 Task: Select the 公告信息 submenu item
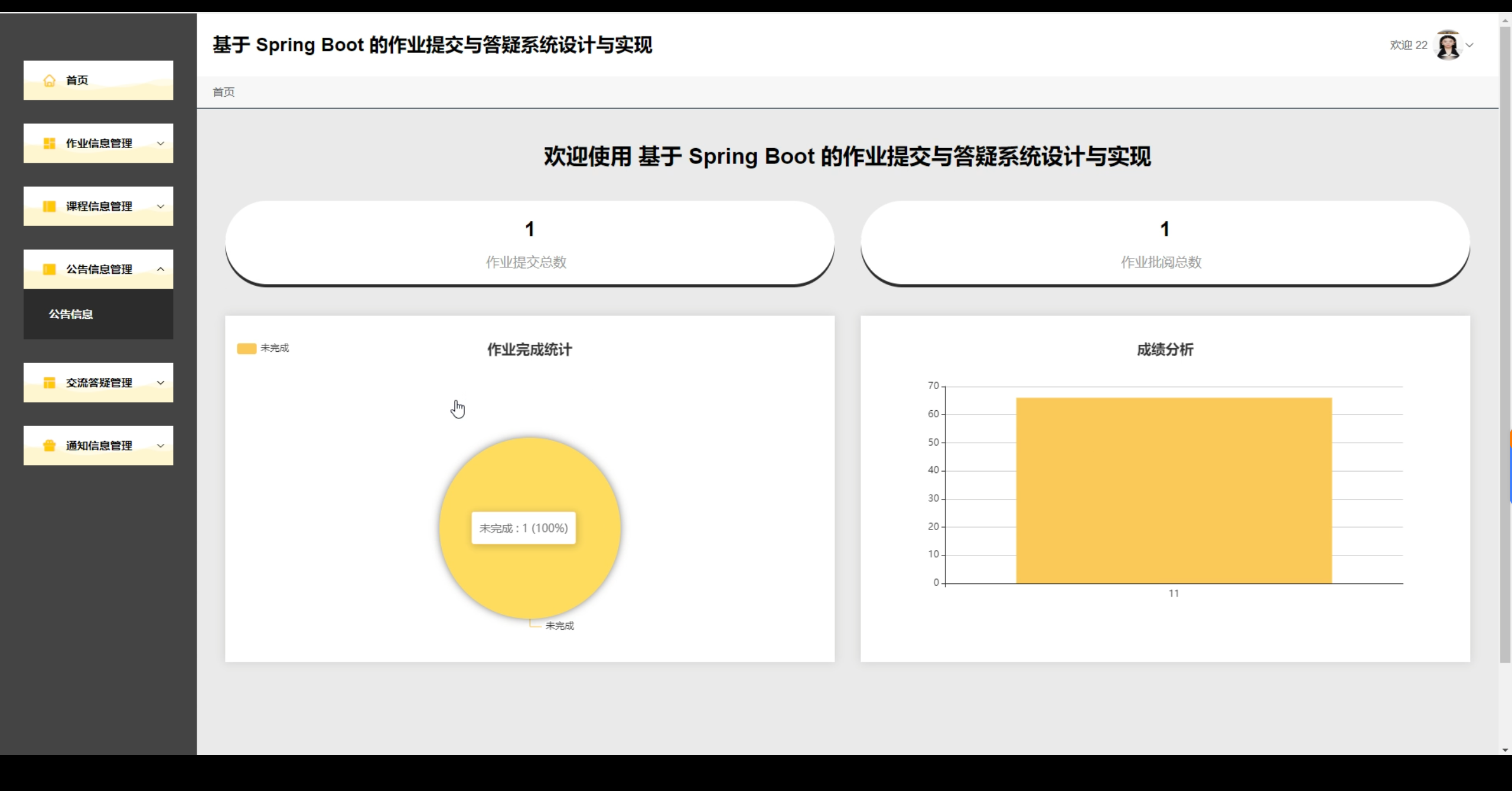(x=98, y=314)
